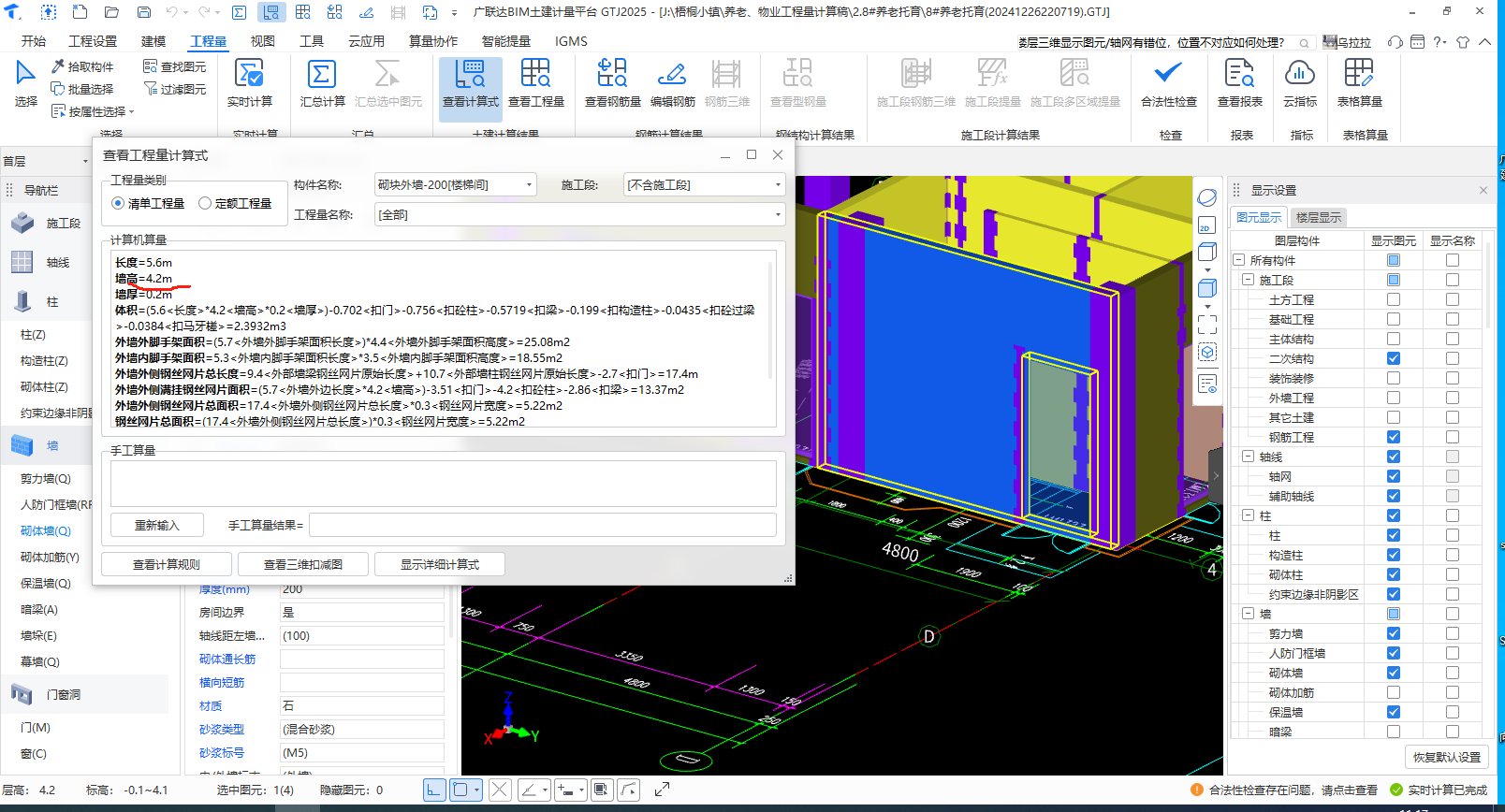
Task: Click 合法性检查存在问题 status link
Action: pyautogui.click(x=1293, y=790)
